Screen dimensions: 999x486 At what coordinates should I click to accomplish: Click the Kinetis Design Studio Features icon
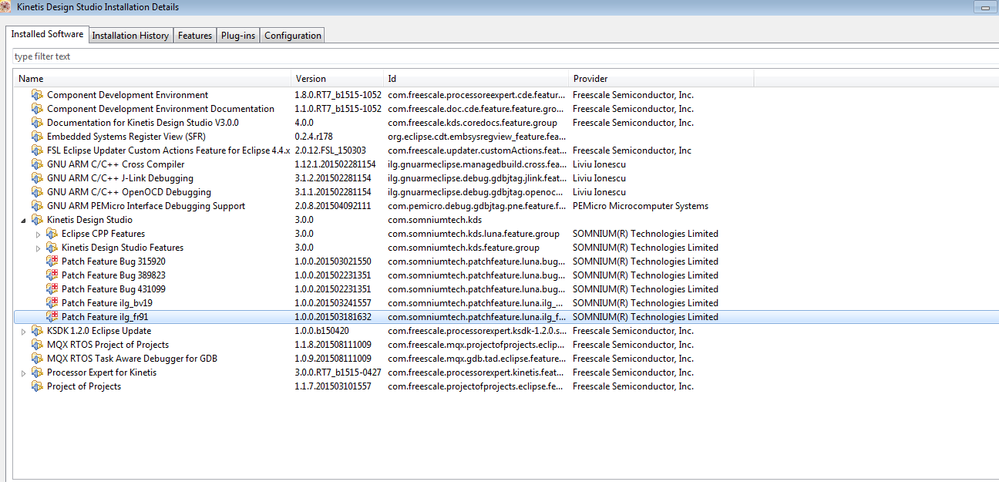52,248
